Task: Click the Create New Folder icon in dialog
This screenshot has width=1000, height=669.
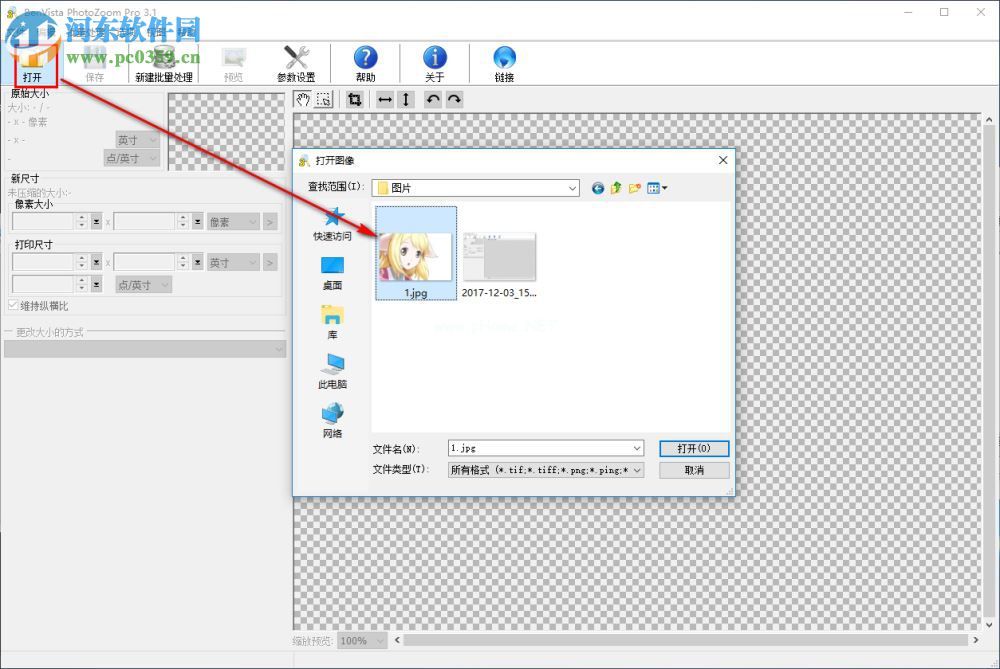Action: pyautogui.click(x=635, y=187)
